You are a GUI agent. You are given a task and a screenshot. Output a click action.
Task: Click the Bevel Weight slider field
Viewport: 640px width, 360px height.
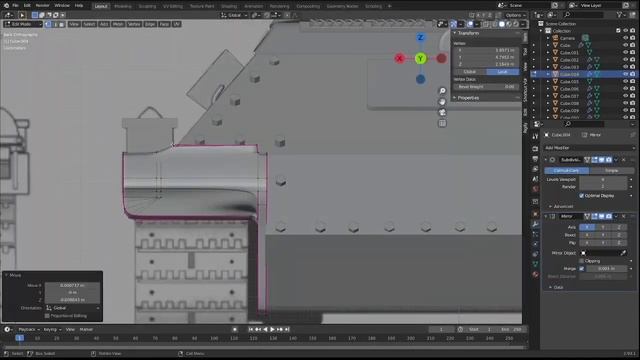[x=486, y=87]
